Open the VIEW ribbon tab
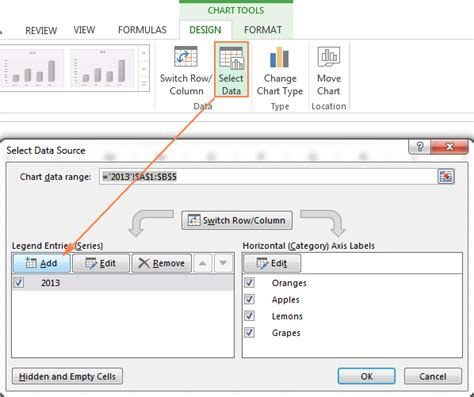Screen dimensions: 474x397 coord(84,30)
